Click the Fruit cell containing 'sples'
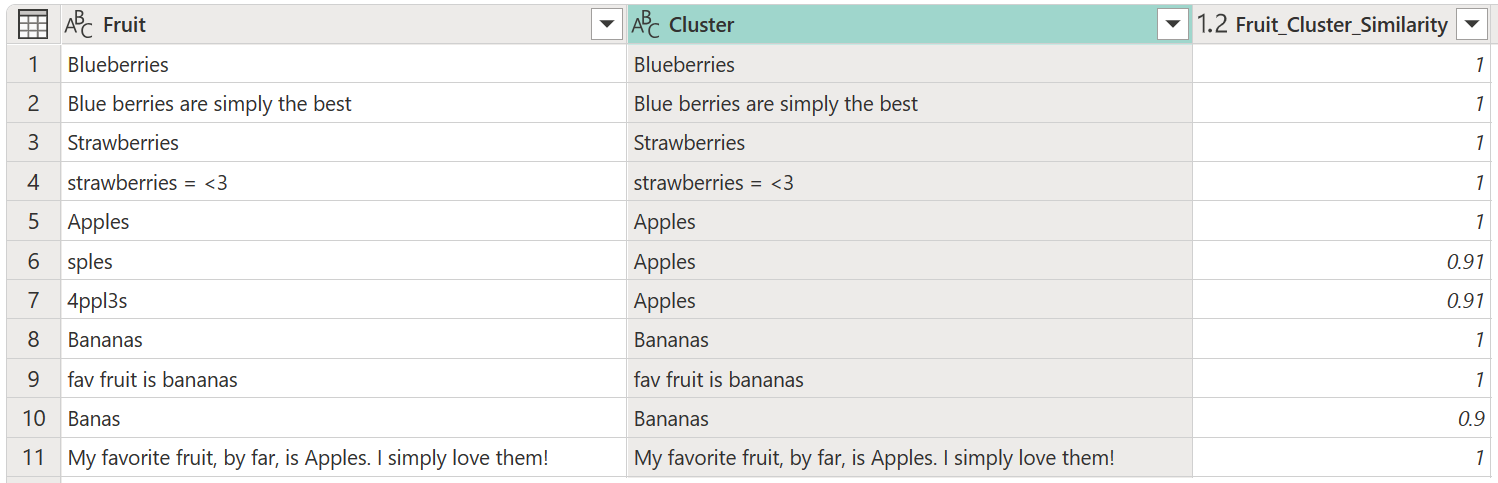The height and width of the screenshot is (483, 1498). [344, 262]
